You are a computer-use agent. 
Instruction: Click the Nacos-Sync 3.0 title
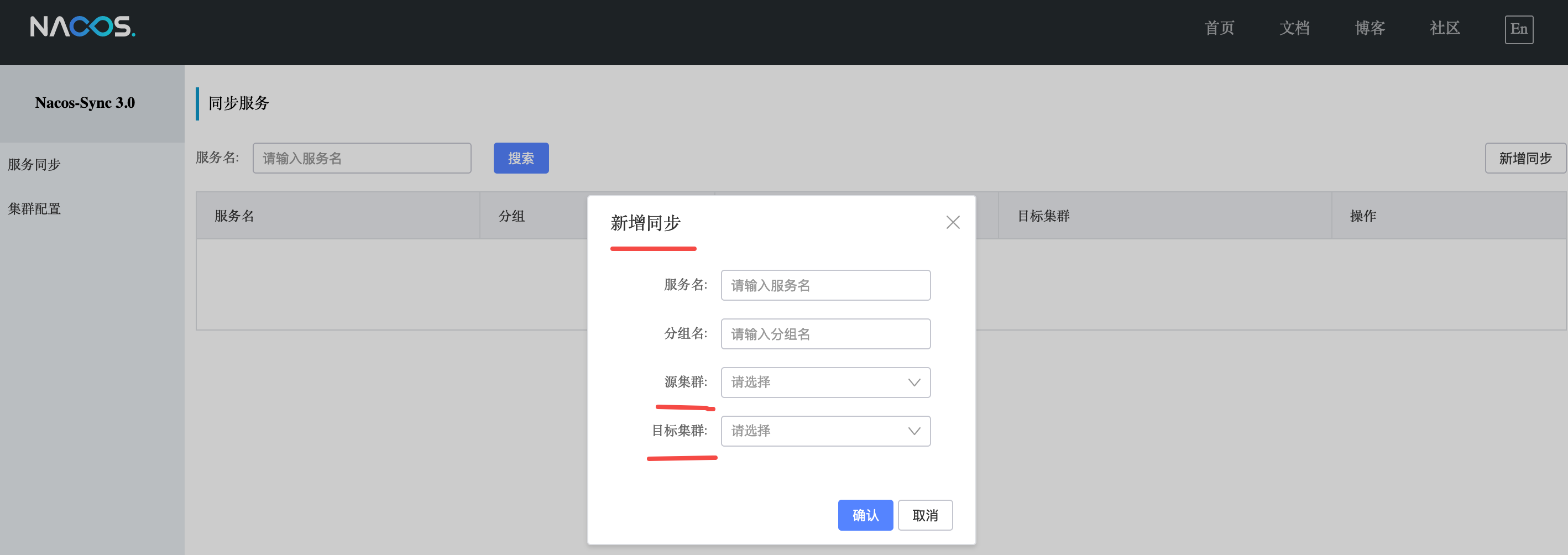pos(85,103)
